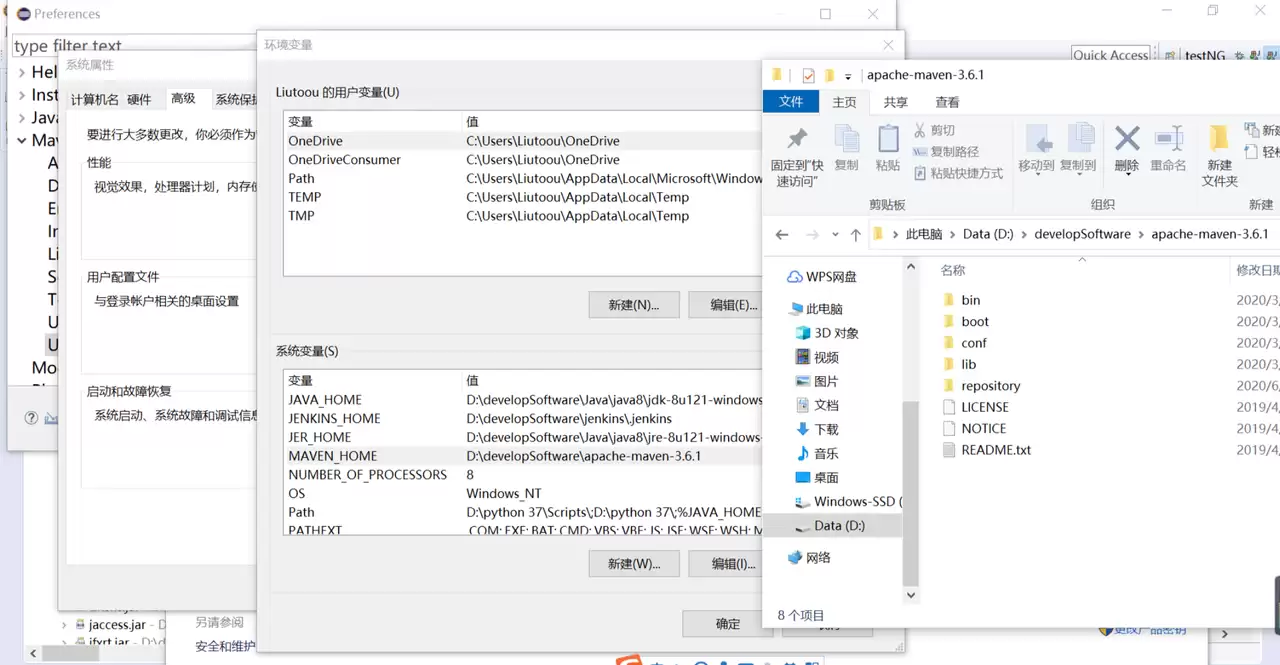Select 桌面 in navigation pane
The width and height of the screenshot is (1280, 665).
817,477
